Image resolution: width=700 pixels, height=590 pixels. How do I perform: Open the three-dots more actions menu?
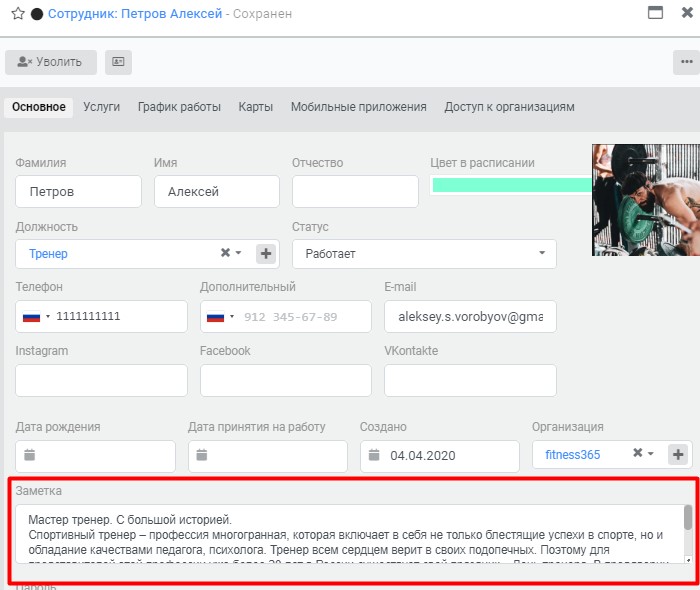click(687, 62)
